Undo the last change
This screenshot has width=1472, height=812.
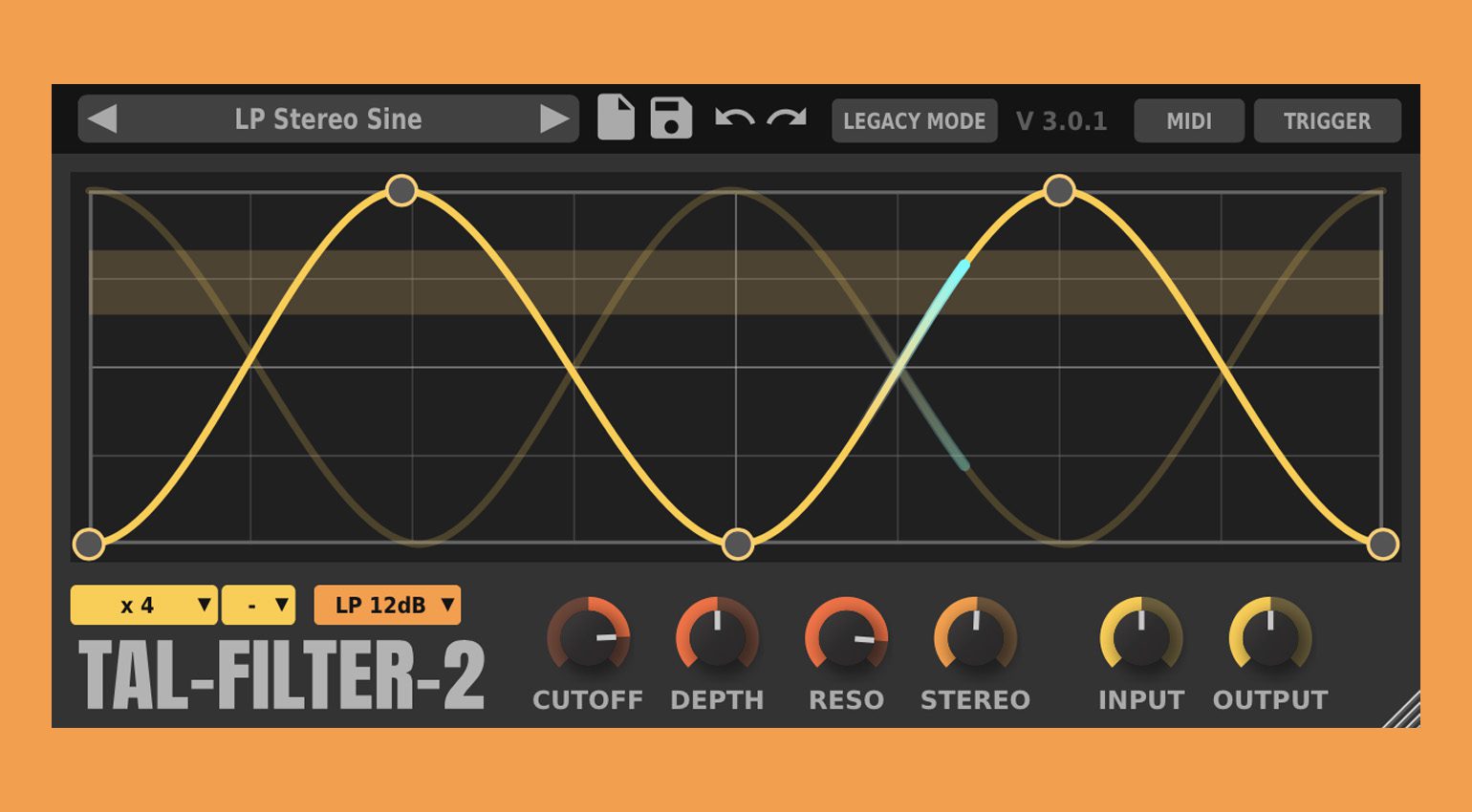coord(734,118)
